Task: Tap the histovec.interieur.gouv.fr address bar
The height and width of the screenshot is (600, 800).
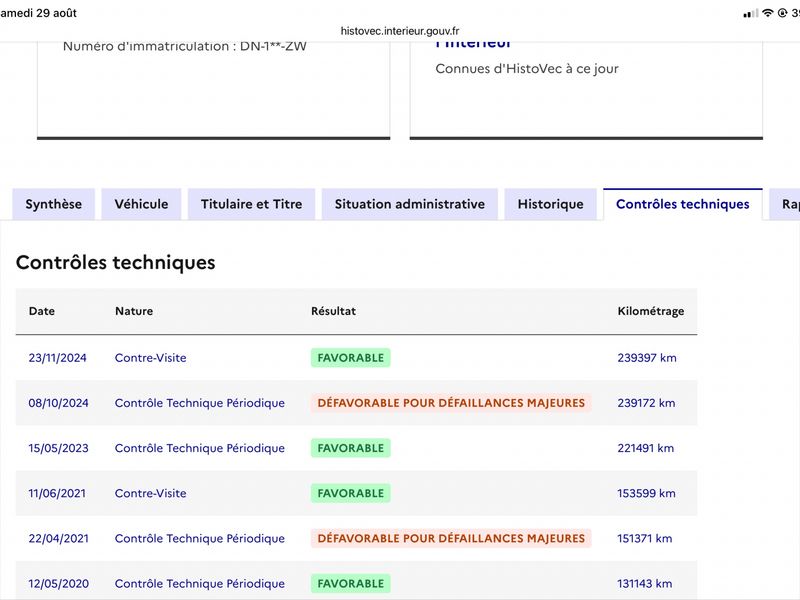Action: [400, 31]
